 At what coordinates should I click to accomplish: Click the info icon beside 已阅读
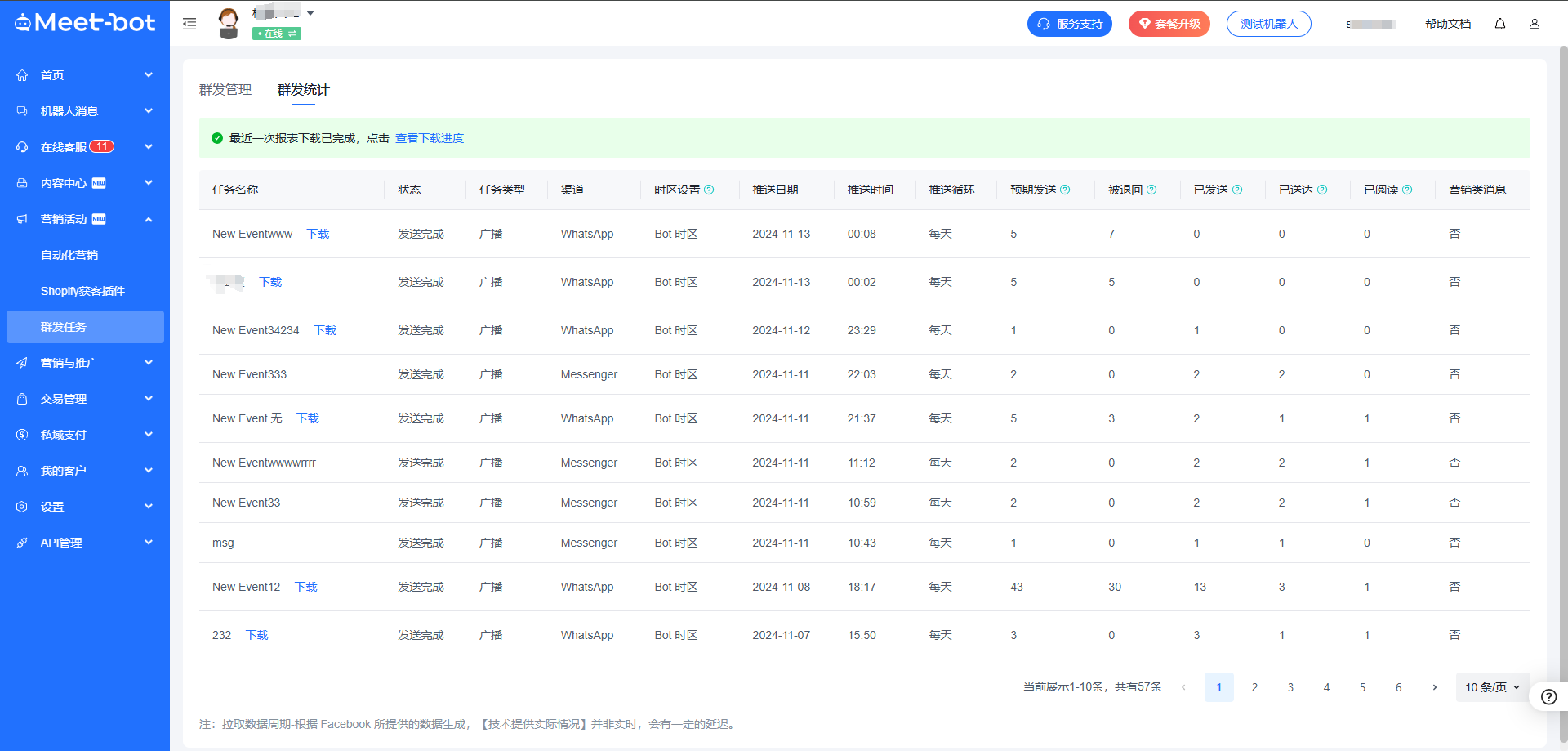tap(1407, 190)
